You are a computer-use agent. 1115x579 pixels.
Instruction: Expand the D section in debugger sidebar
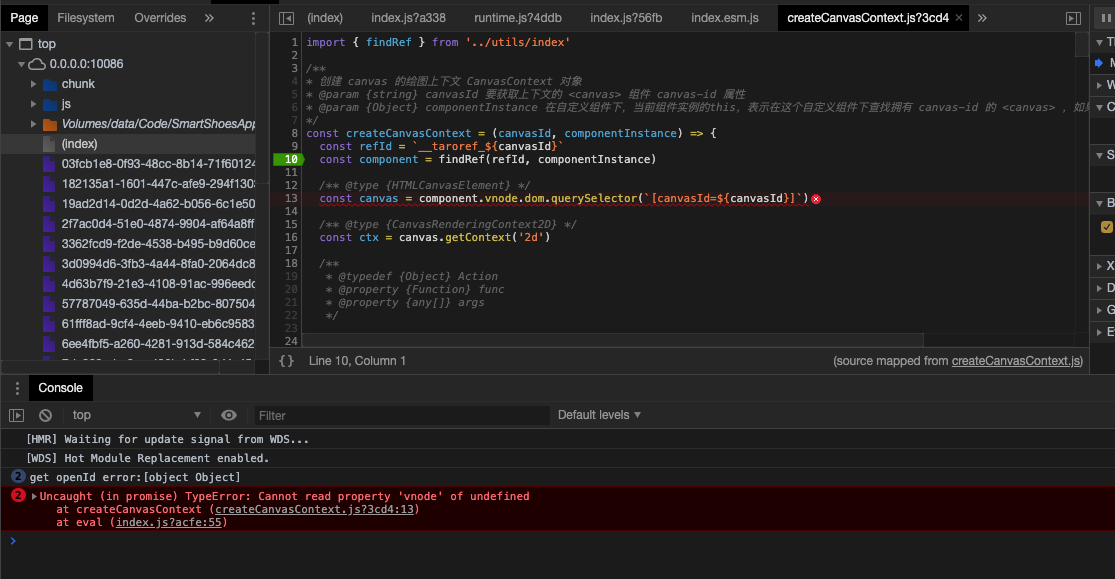(x=1100, y=288)
